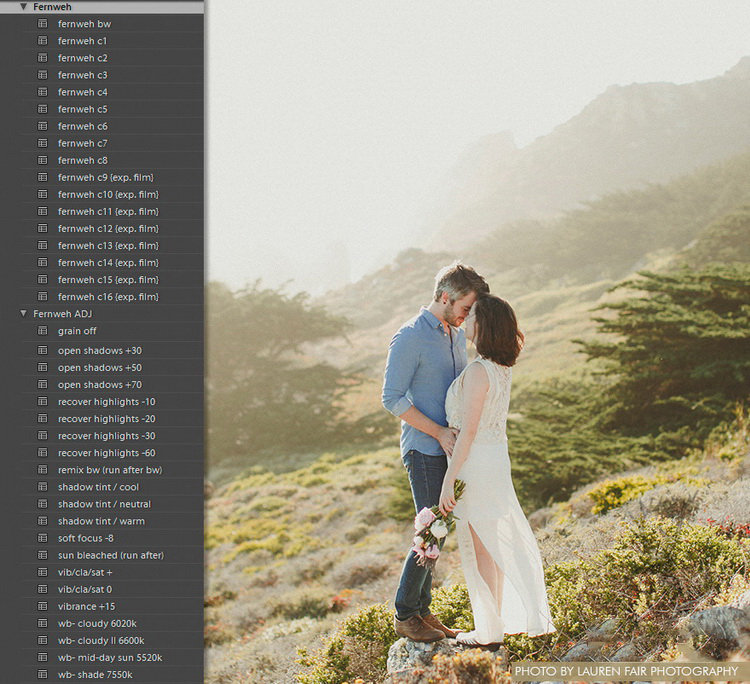Viewport: 750px width, 684px height.
Task: Apply open shadows +70 adjustment
Action: (100, 385)
